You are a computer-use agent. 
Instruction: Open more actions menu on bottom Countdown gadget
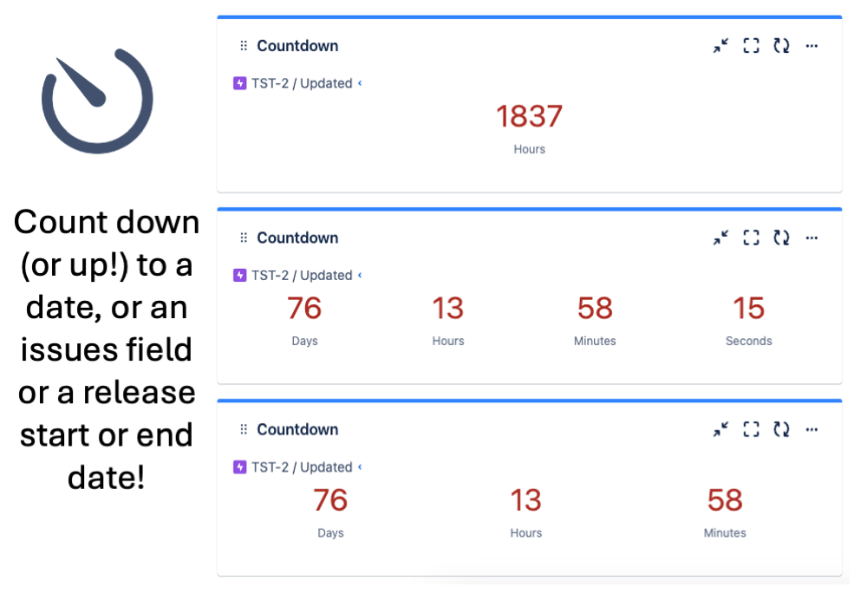pos(812,430)
